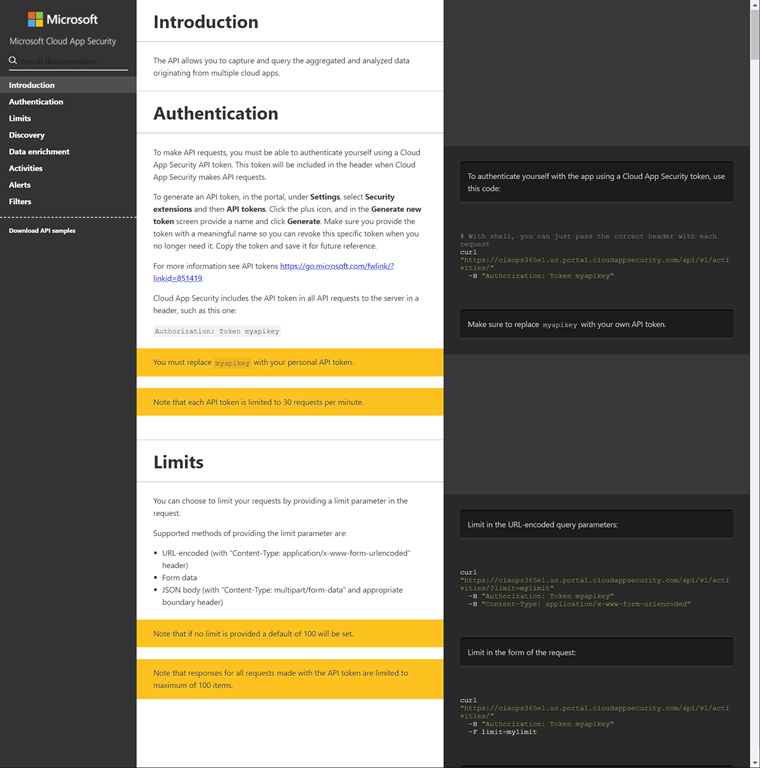Click the Authorization: Token myapikey inline code
Viewport: 760px width, 768px height.
(x=217, y=331)
